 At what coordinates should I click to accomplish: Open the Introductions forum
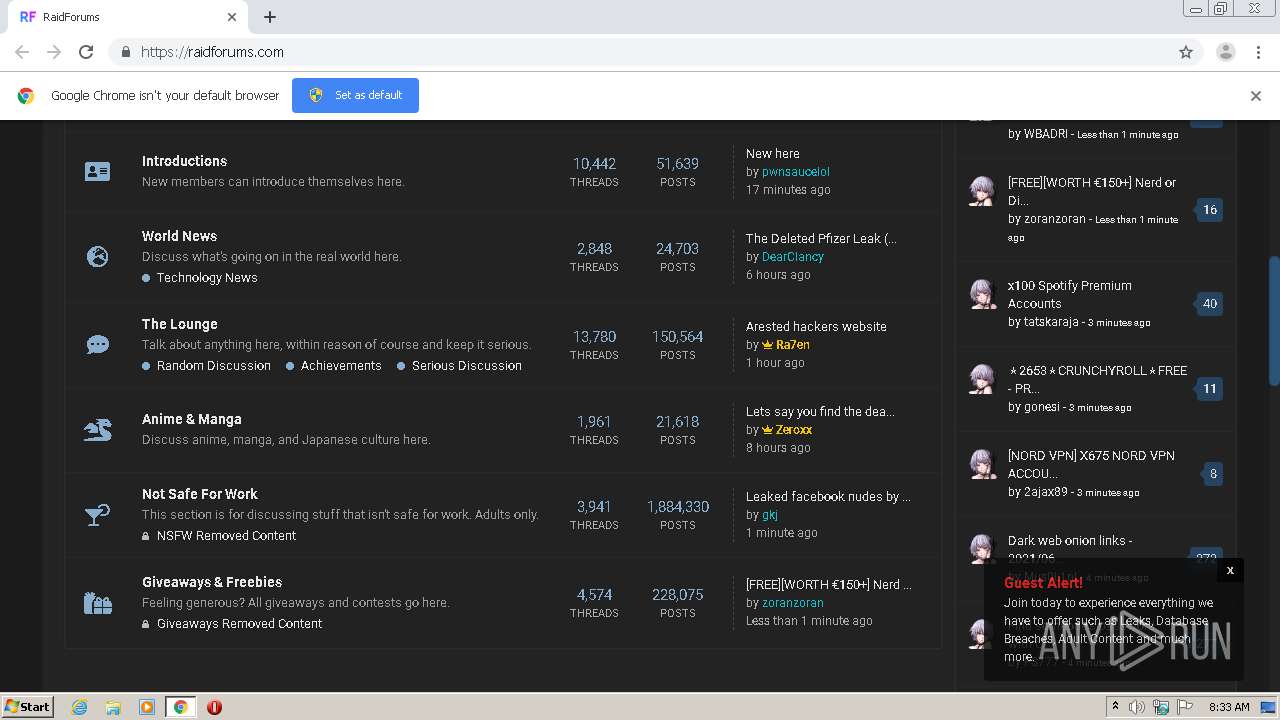point(184,161)
